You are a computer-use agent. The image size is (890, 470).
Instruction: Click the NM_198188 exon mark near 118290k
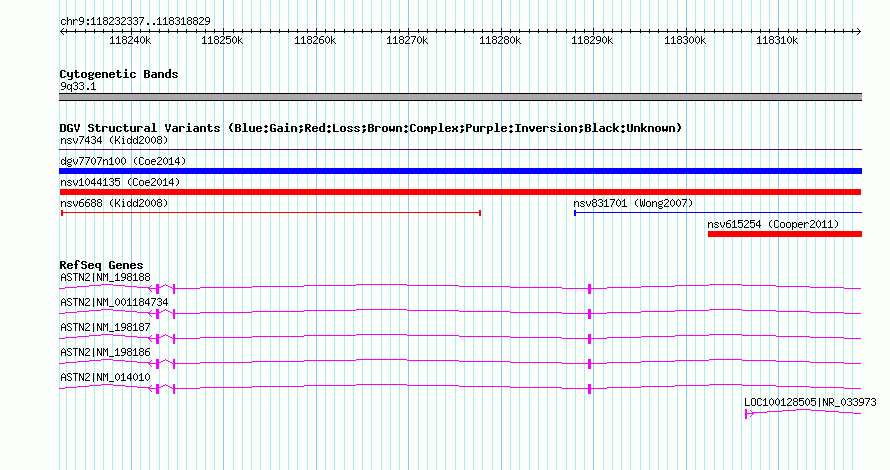tap(590, 289)
